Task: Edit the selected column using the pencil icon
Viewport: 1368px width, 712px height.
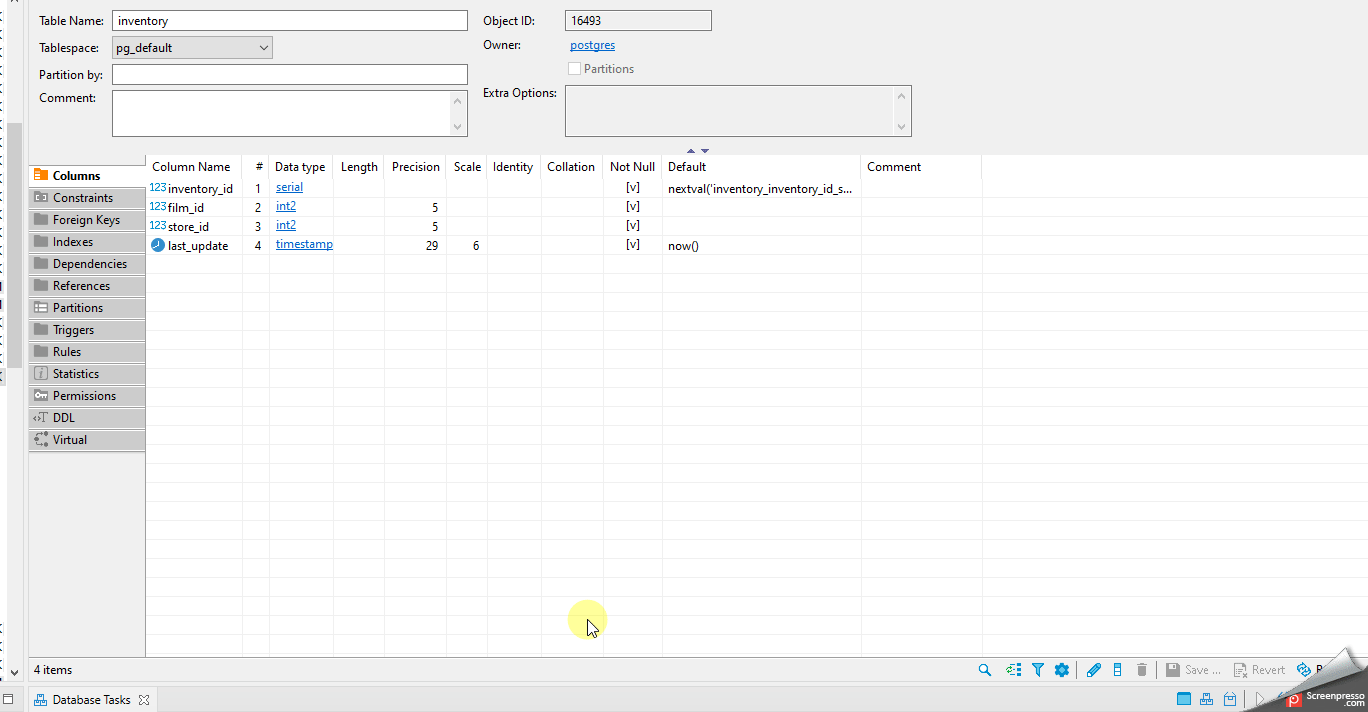Action: click(1093, 669)
